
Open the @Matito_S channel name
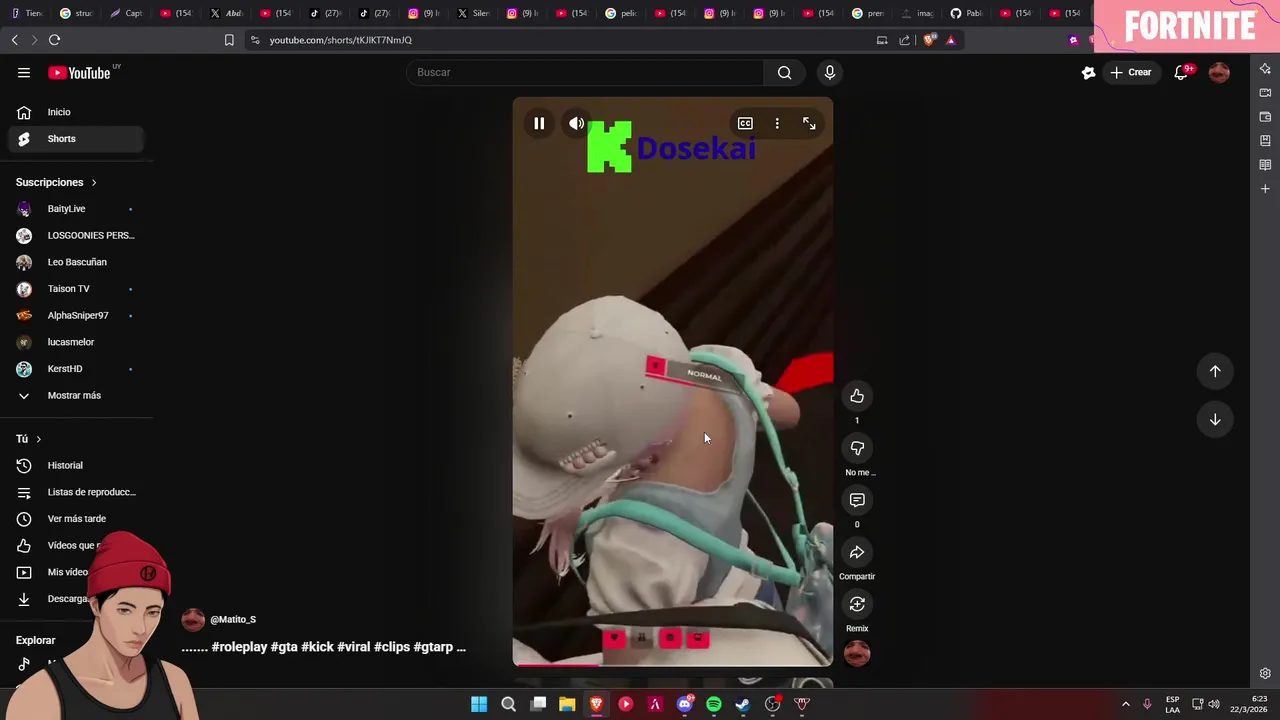[x=233, y=620]
